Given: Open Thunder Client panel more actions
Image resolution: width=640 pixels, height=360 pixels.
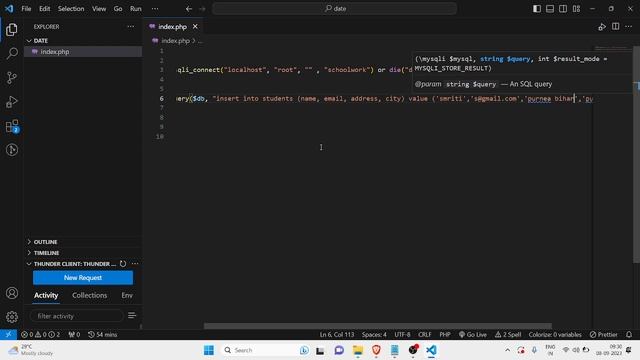Looking at the screenshot, I should (x=135, y=264).
